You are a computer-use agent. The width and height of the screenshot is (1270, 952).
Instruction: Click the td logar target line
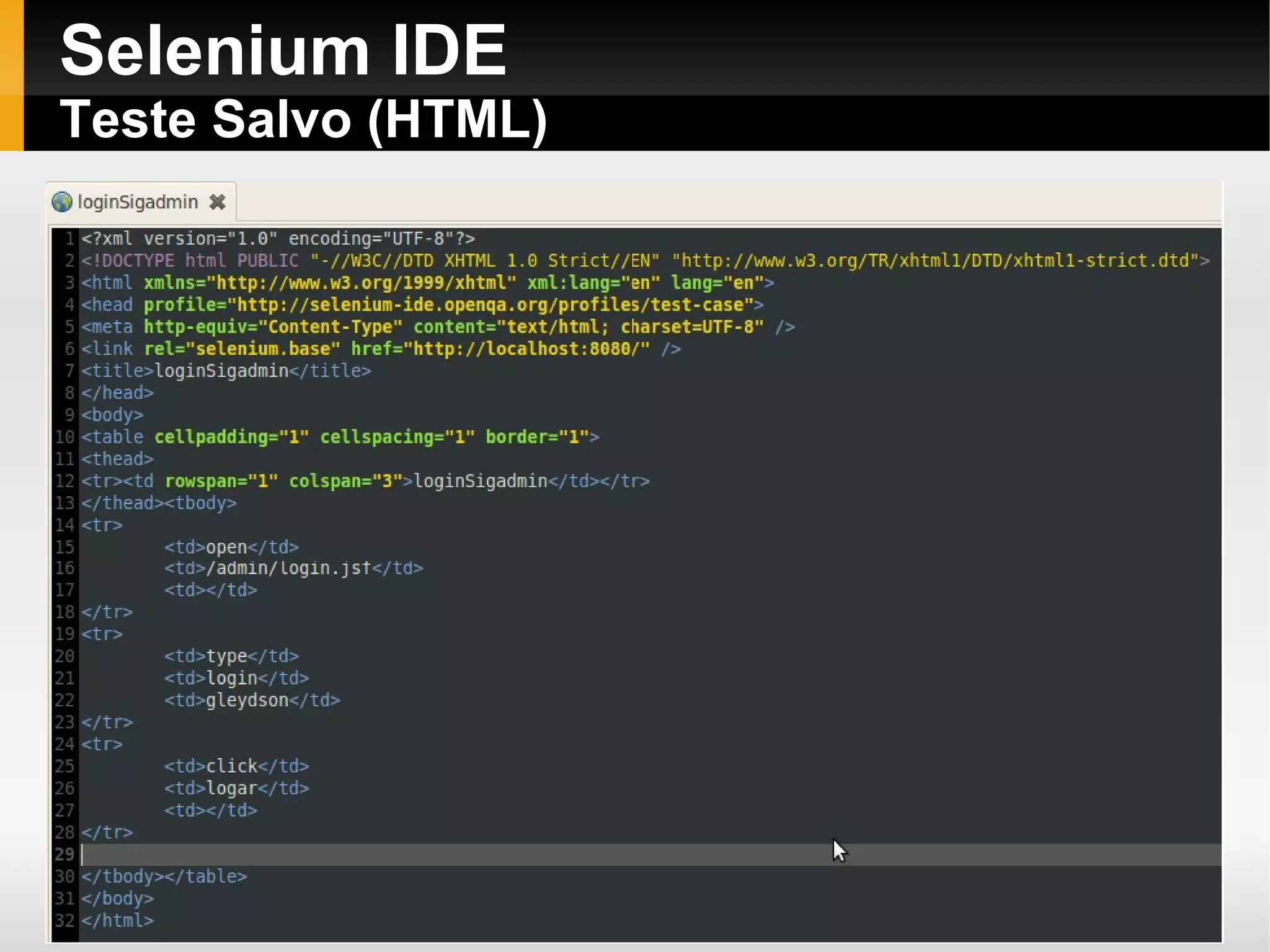click(x=236, y=788)
